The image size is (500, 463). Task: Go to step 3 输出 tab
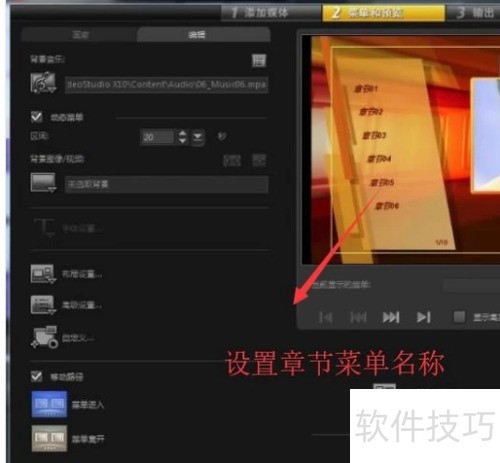(474, 13)
